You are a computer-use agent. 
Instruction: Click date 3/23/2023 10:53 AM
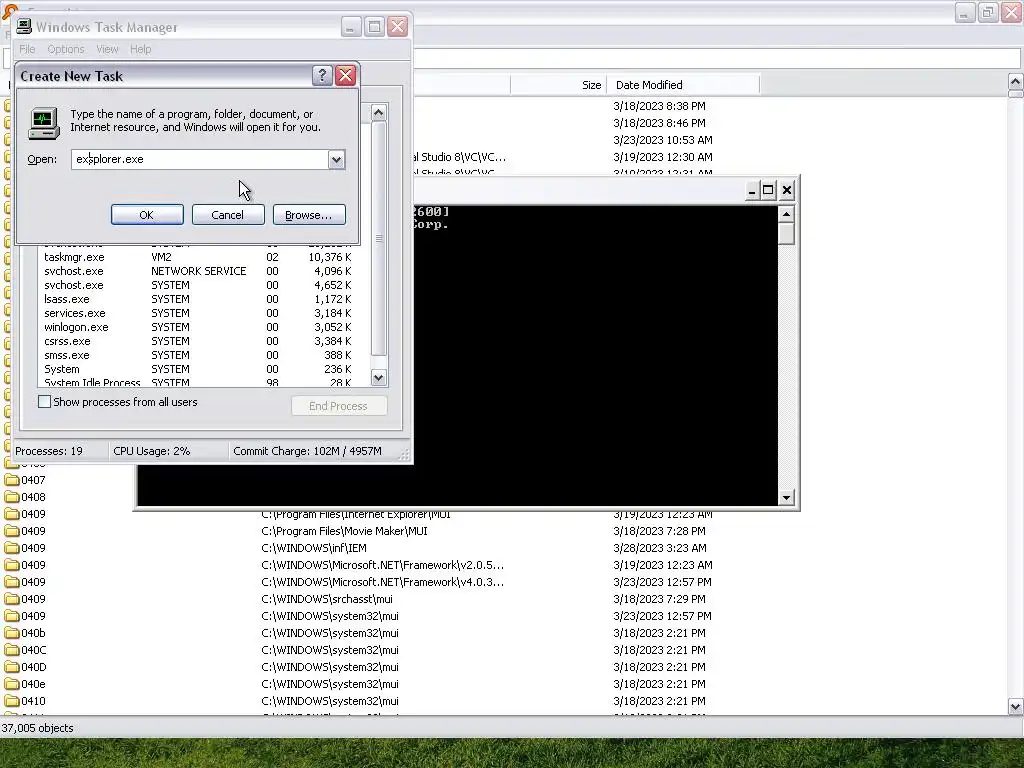pyautogui.click(x=663, y=140)
